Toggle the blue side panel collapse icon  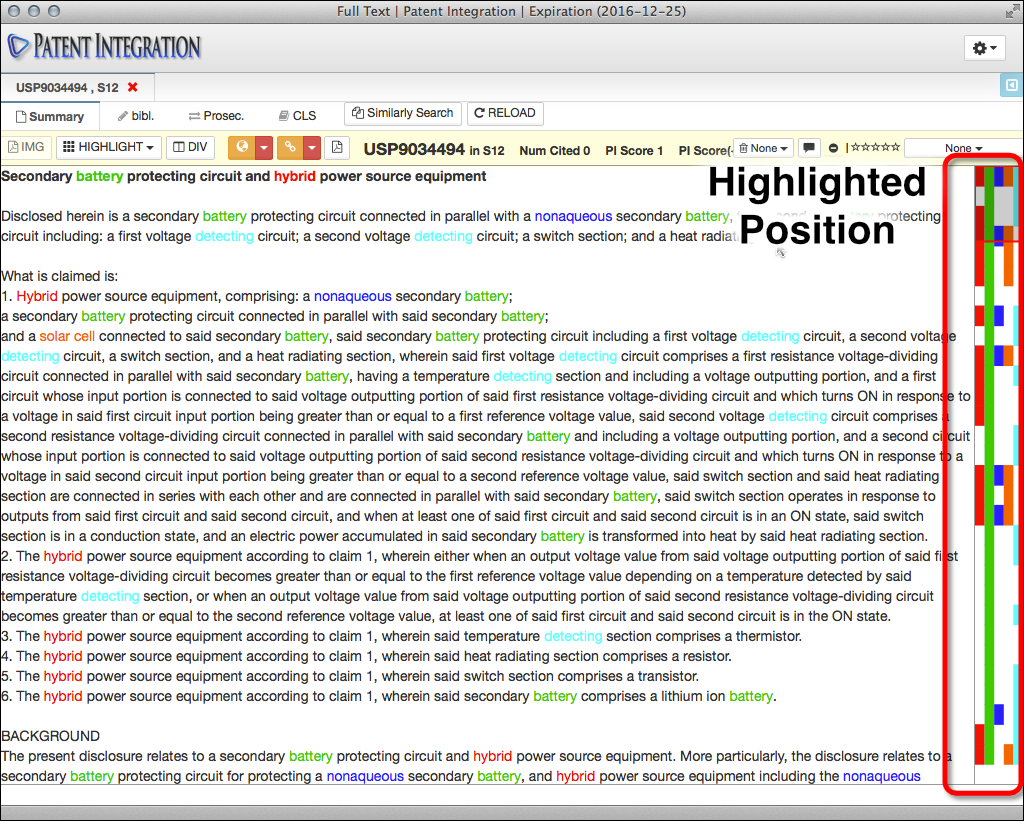coord(1012,85)
